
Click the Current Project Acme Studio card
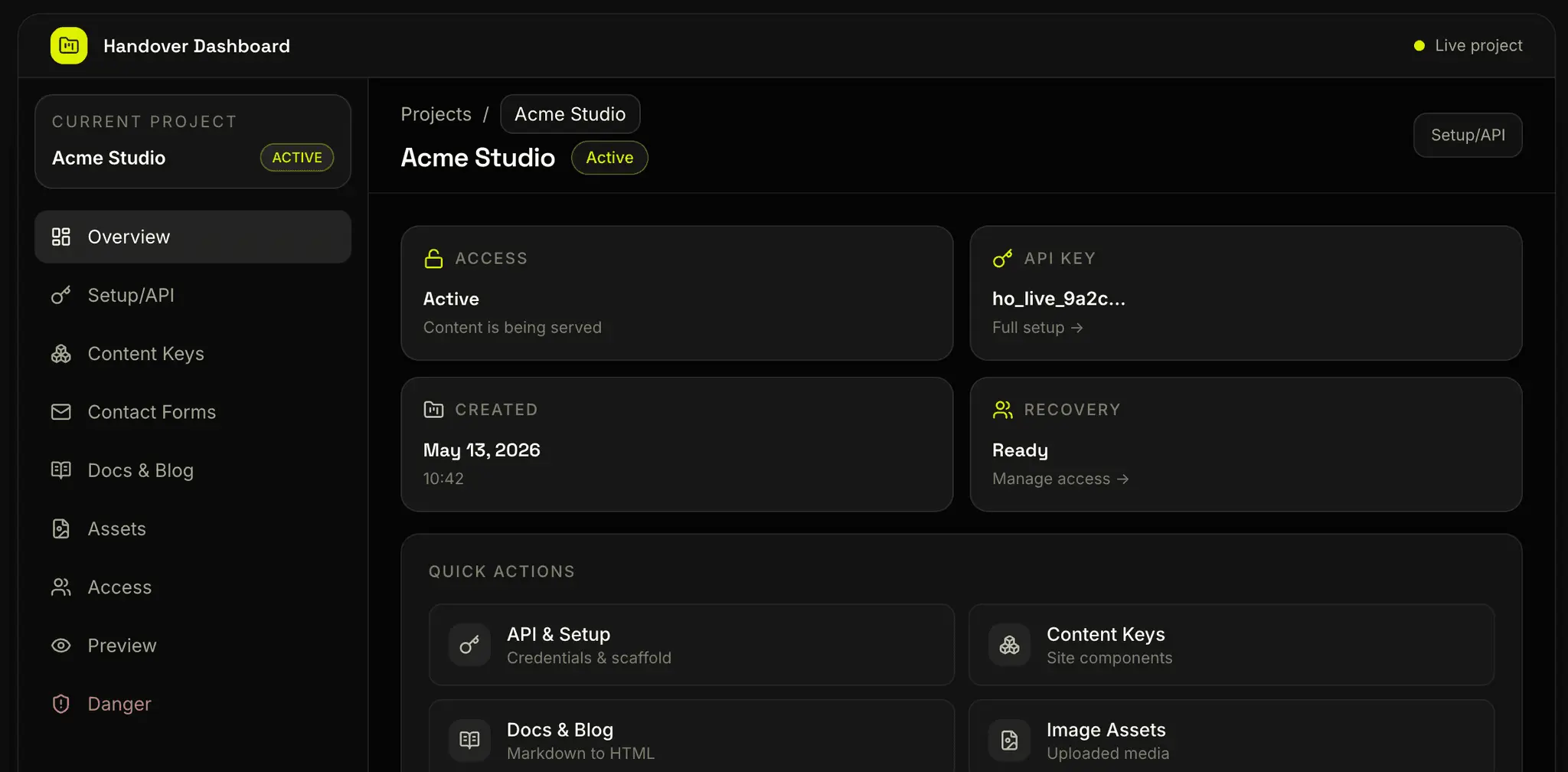click(x=193, y=142)
